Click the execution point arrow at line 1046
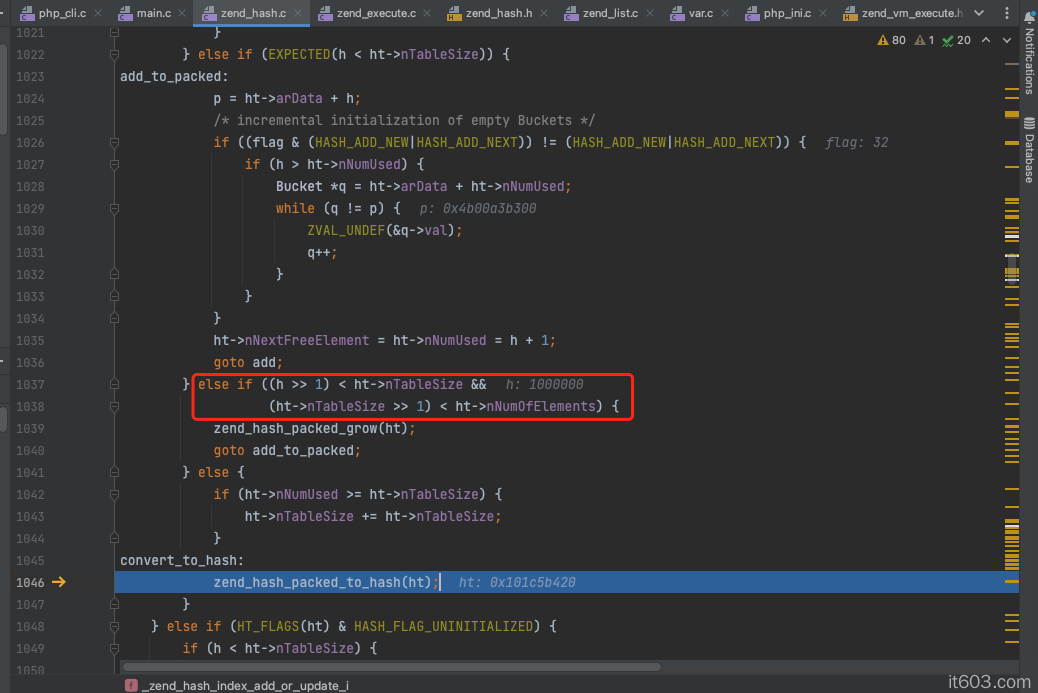This screenshot has width=1038, height=693. pyautogui.click(x=59, y=582)
